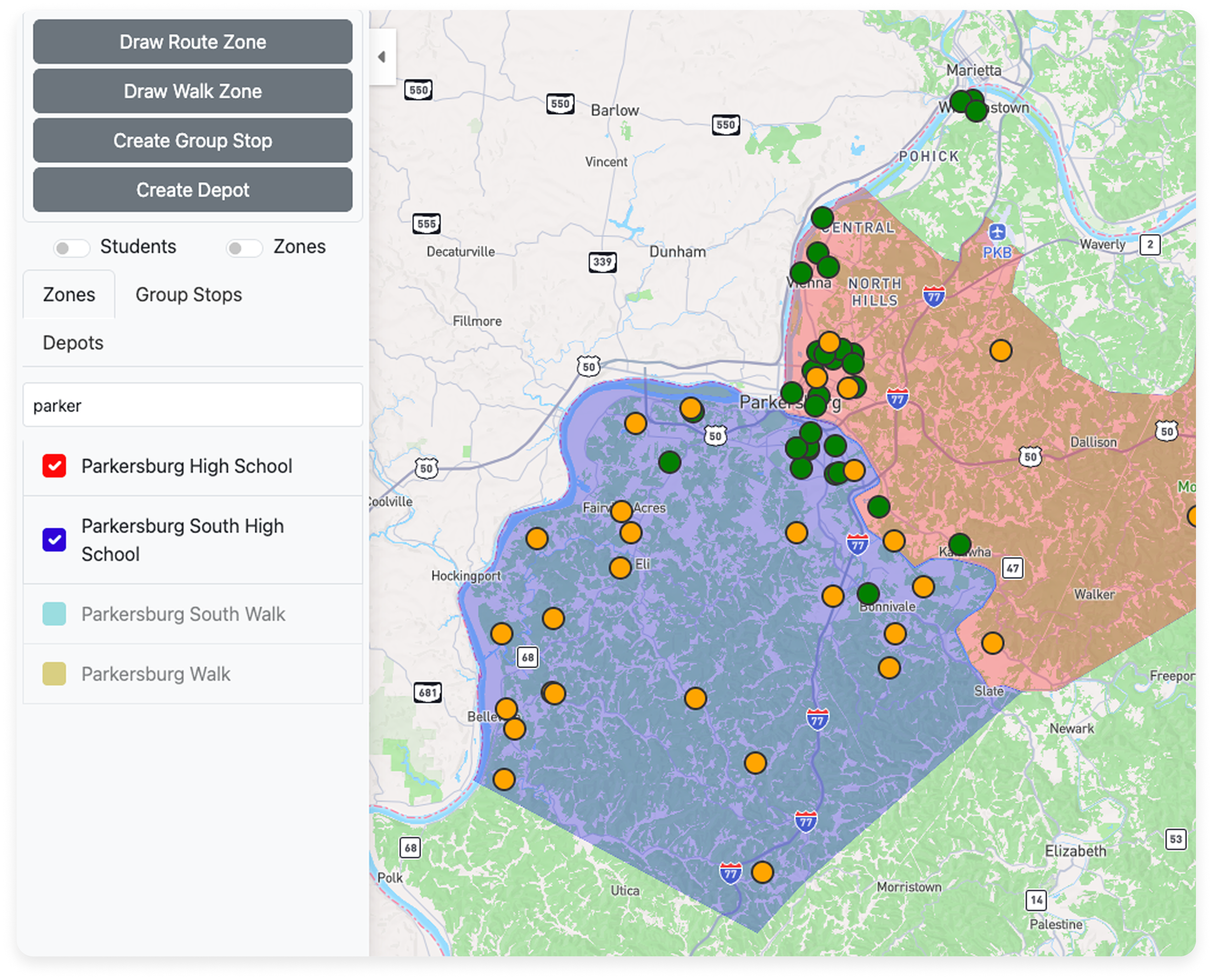Collapse the sidebar with the arrow button
1213x980 pixels.
(x=381, y=56)
